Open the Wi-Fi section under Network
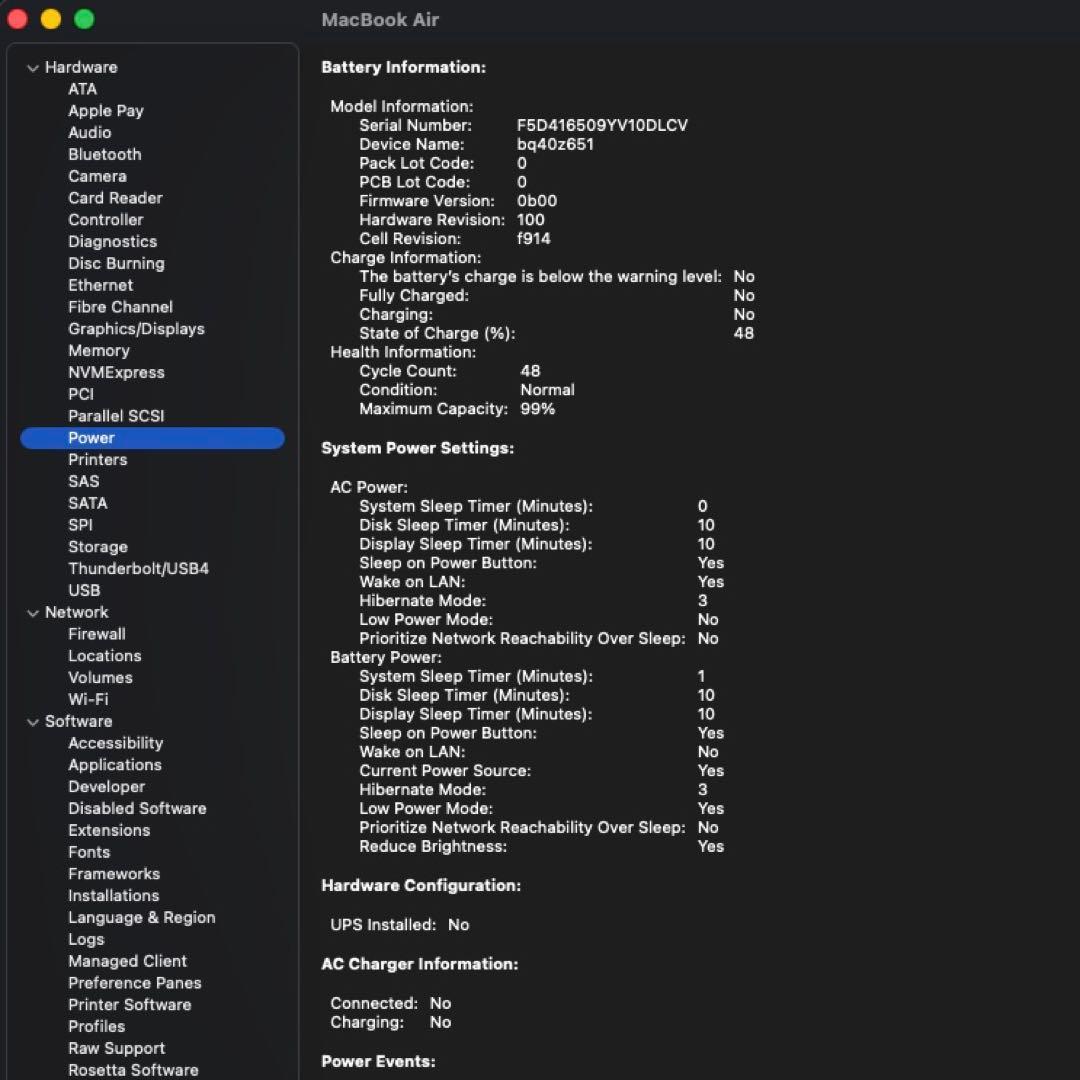Screen dimensions: 1080x1080 88,699
